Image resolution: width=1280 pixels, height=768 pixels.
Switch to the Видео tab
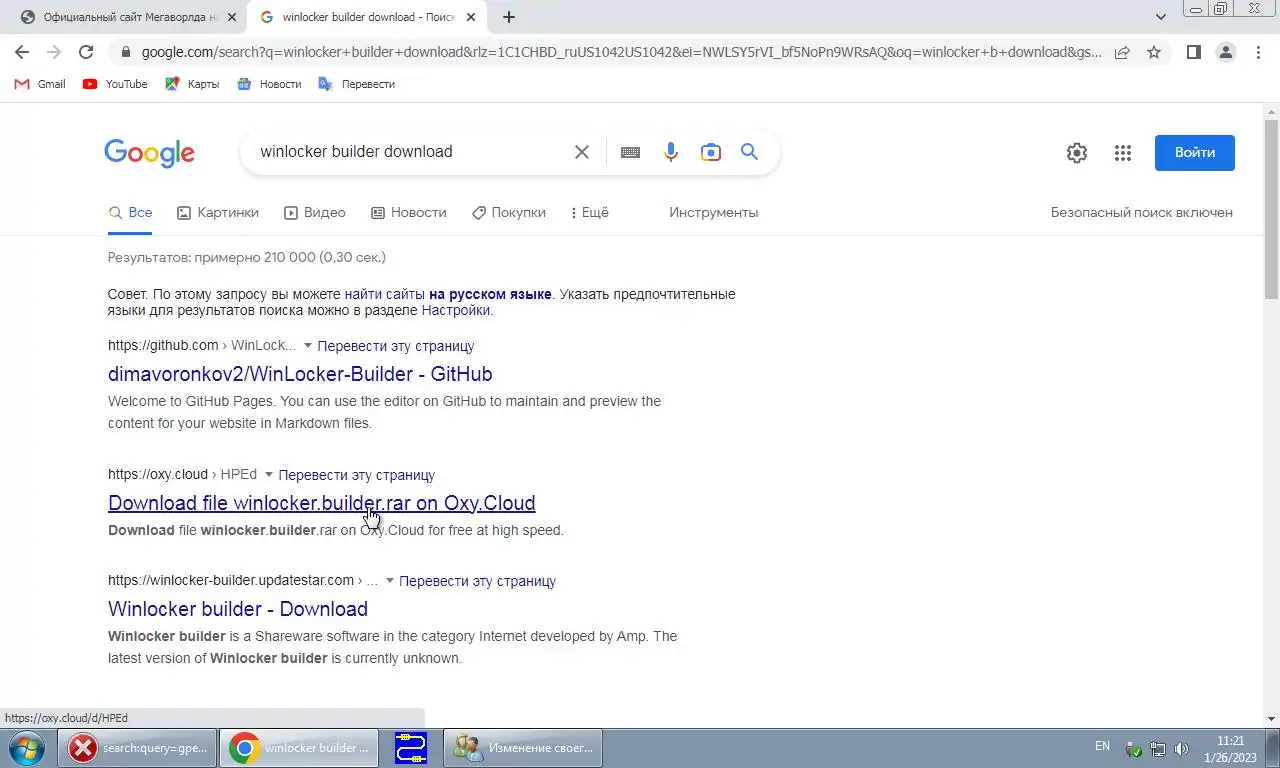[x=315, y=212]
